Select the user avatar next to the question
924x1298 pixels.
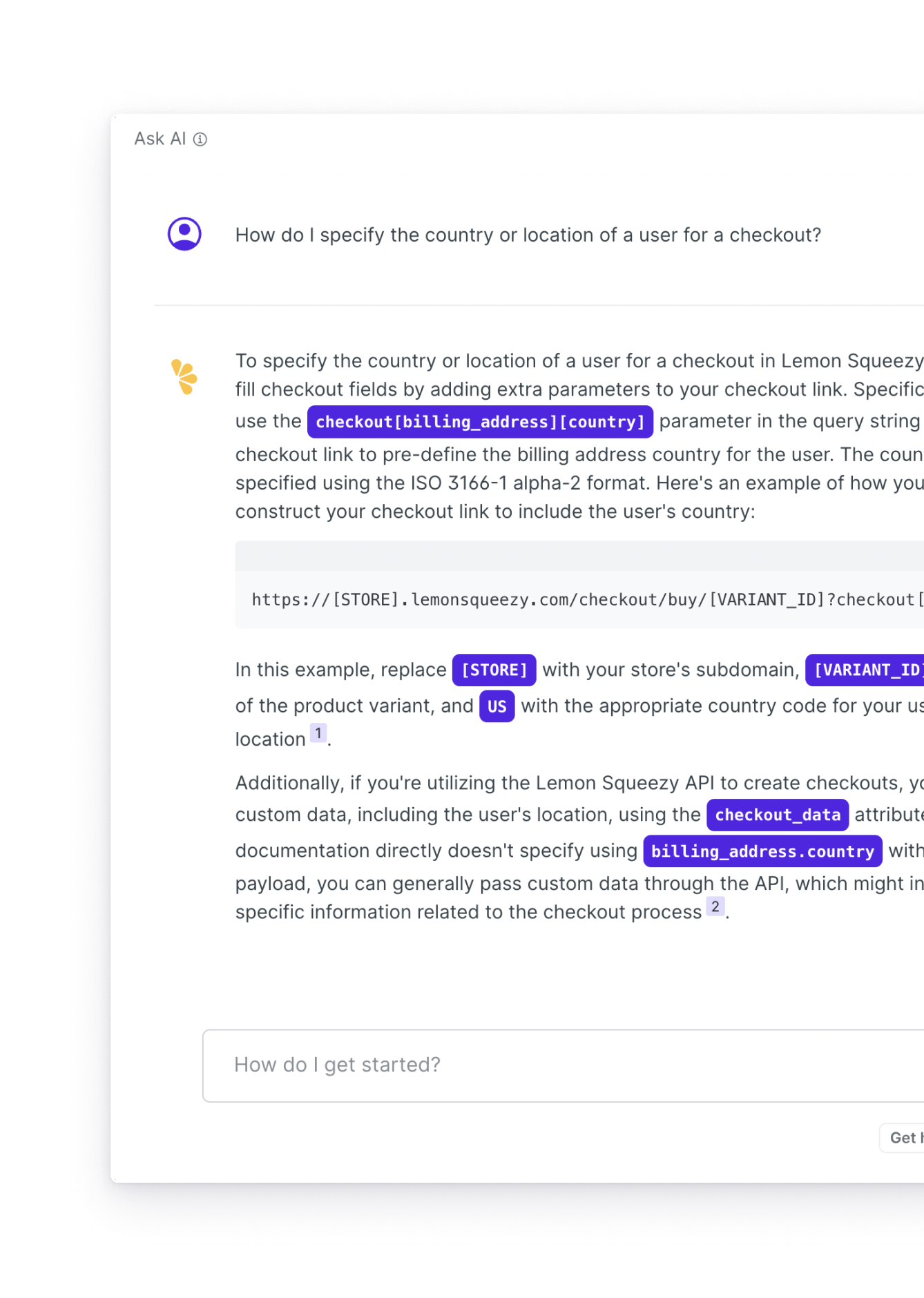(184, 234)
